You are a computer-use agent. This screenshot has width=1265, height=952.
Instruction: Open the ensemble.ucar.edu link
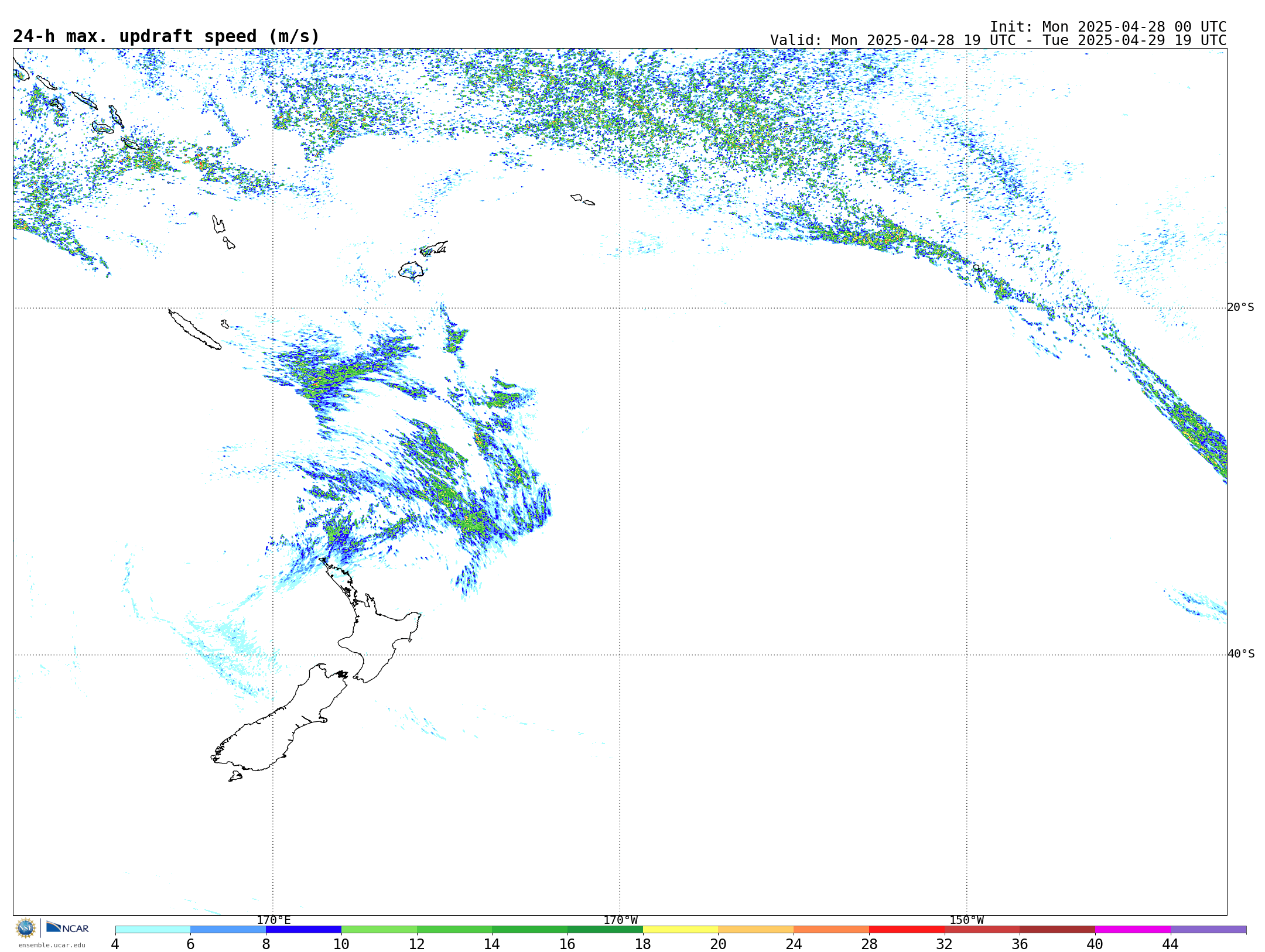coord(52,945)
